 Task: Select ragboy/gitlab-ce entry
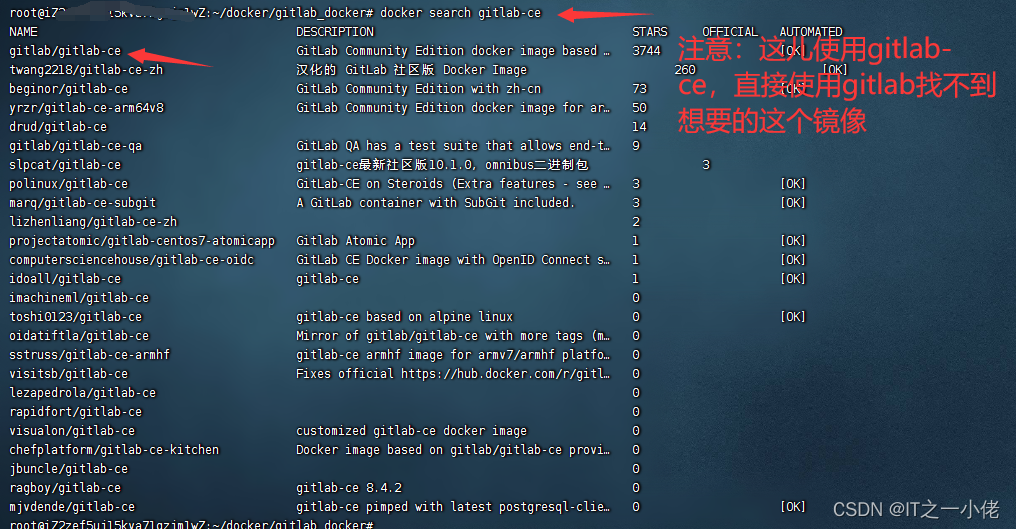(x=65, y=488)
